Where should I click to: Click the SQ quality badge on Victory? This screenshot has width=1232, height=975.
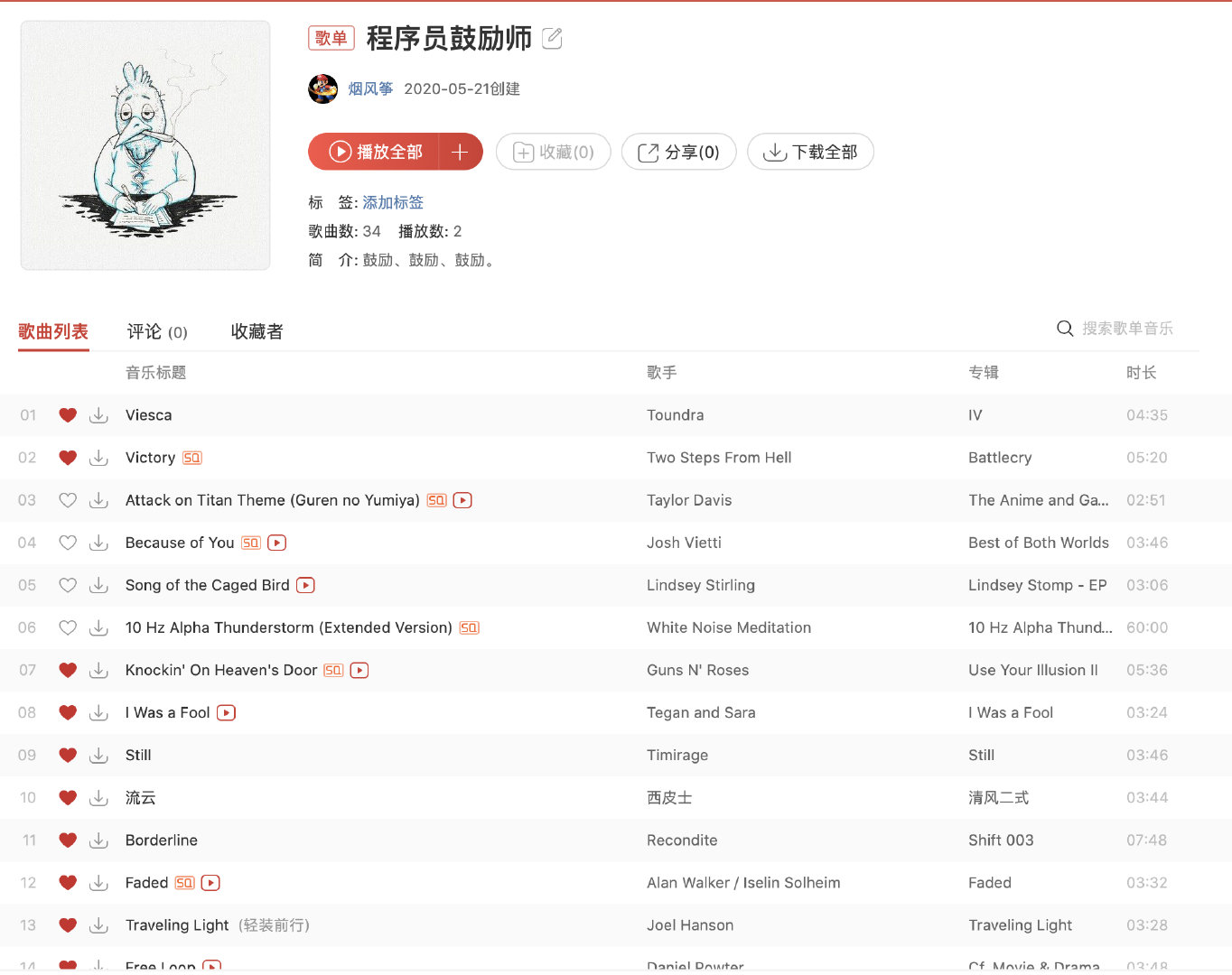pyautogui.click(x=192, y=458)
